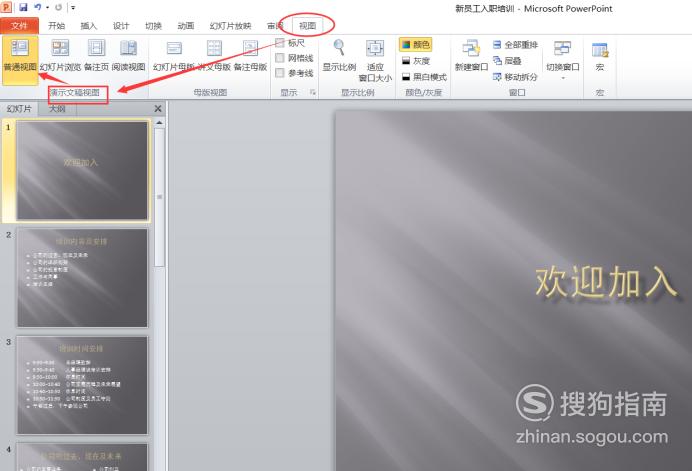The height and width of the screenshot is (471, 692).
Task: Click 全部重排 arrange all
Action: coord(515,45)
